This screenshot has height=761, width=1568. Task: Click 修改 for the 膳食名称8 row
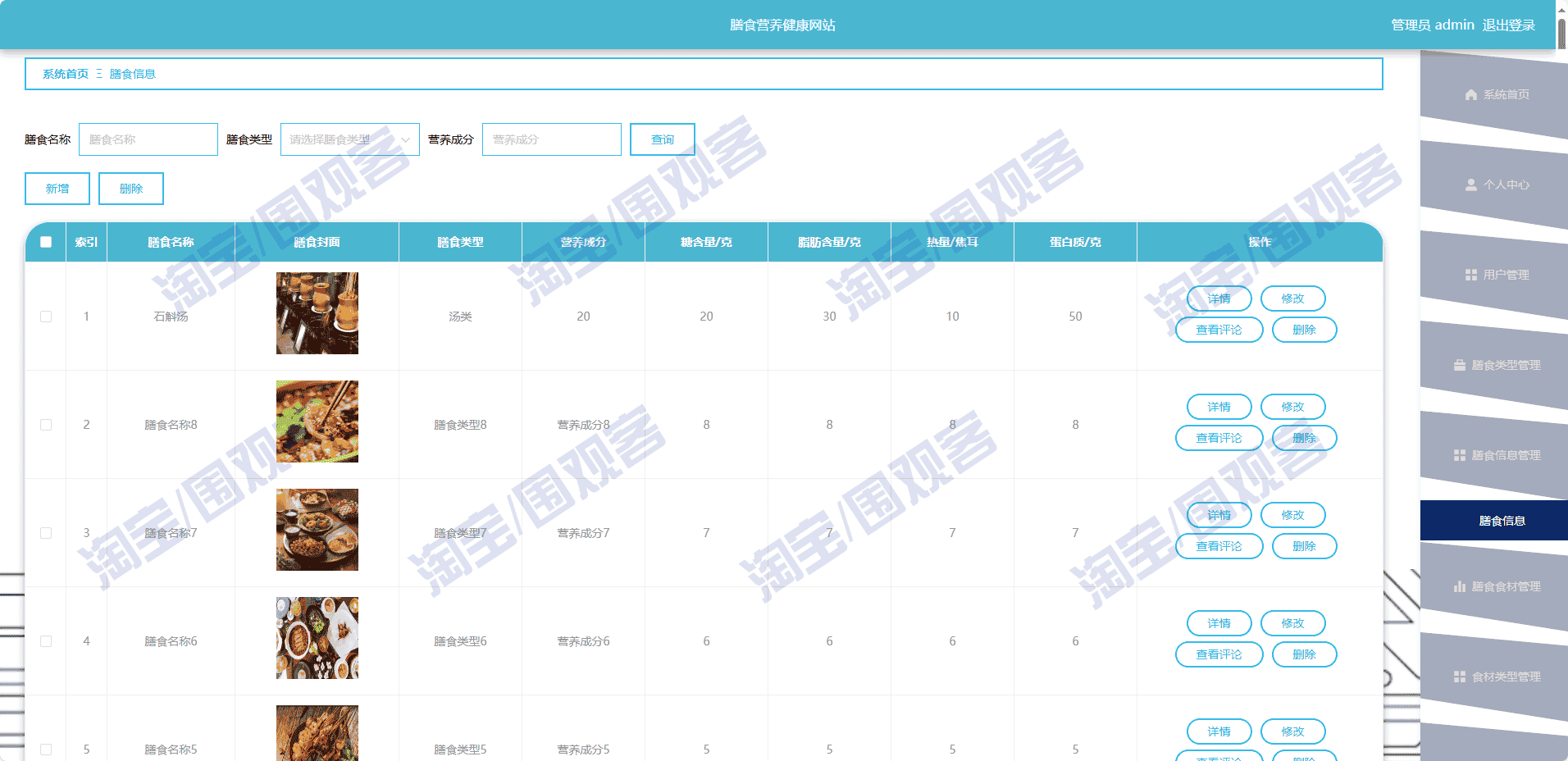coord(1293,407)
